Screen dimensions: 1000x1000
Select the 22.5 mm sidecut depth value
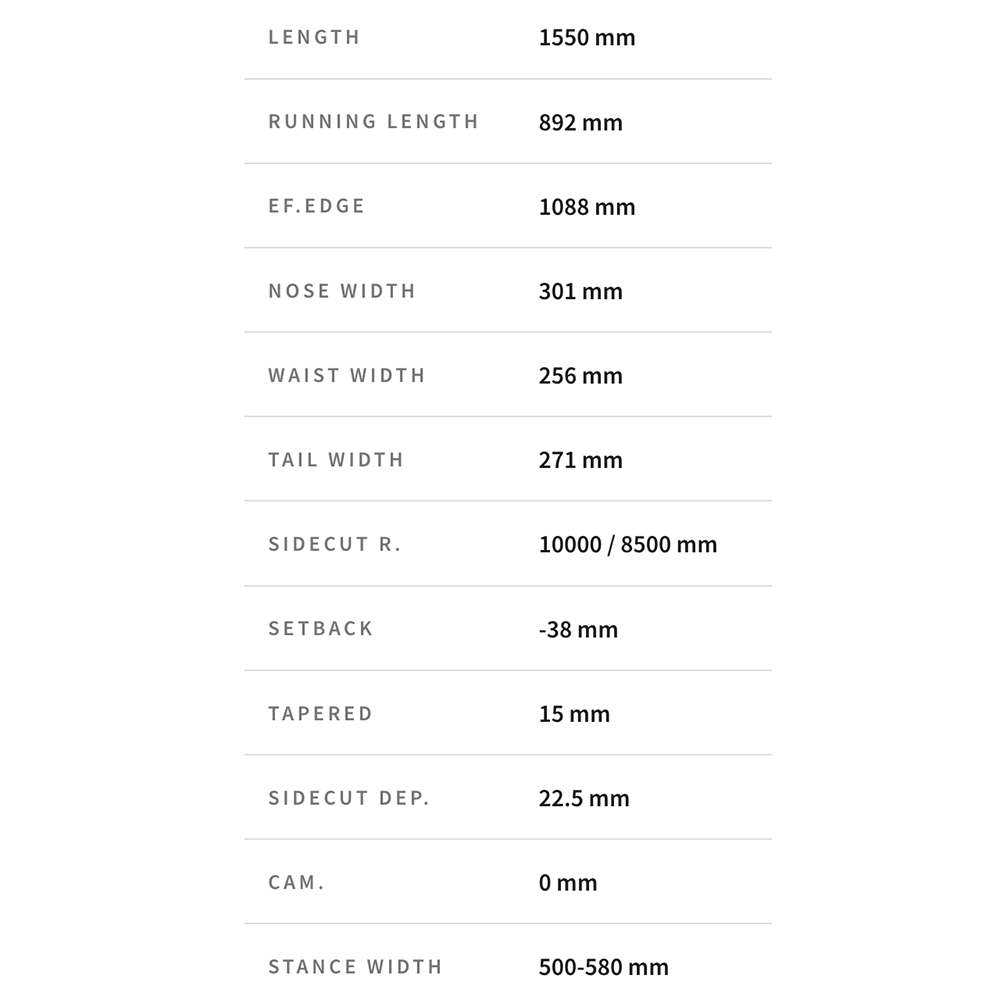click(584, 798)
